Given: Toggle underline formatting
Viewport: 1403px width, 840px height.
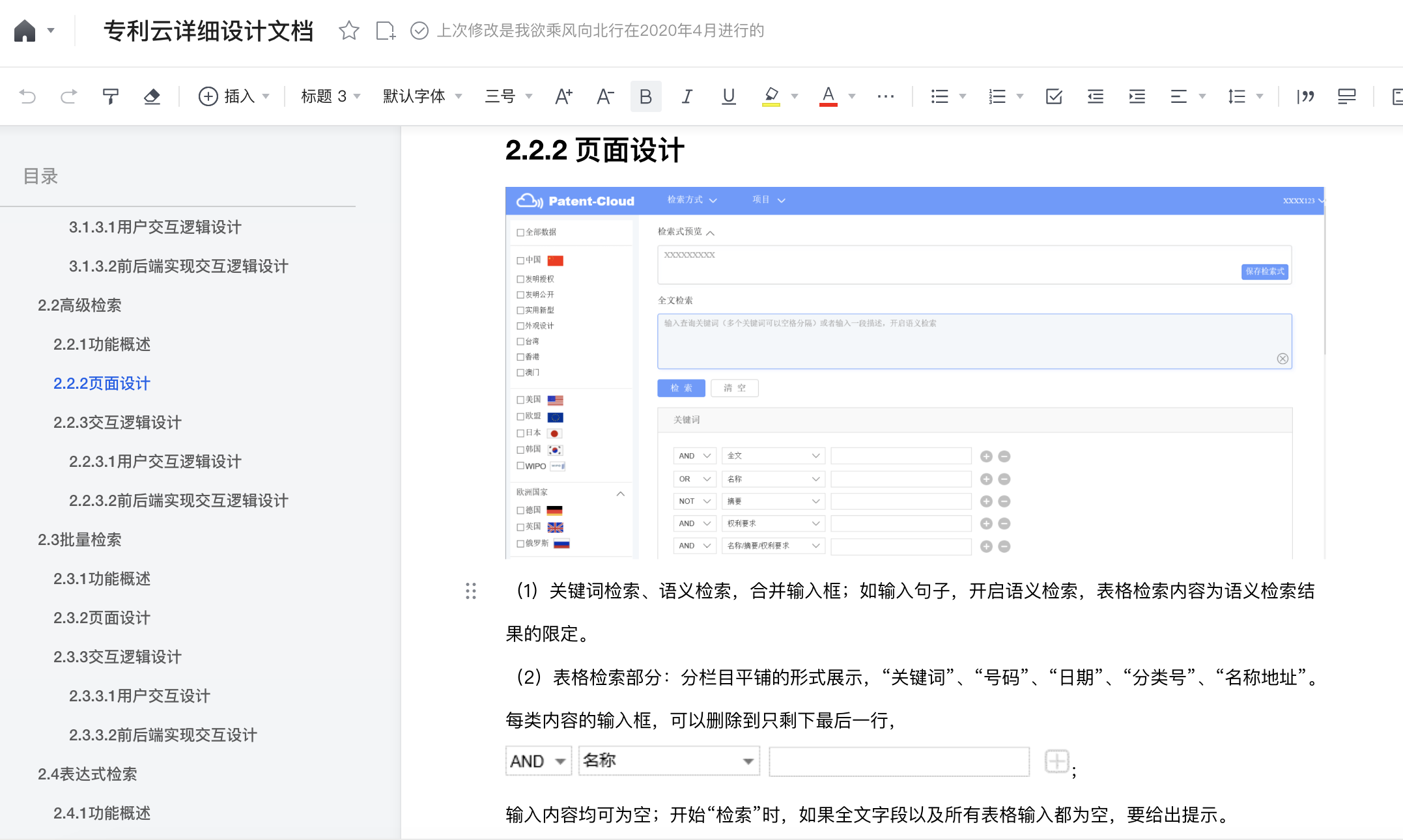Looking at the screenshot, I should 729,96.
